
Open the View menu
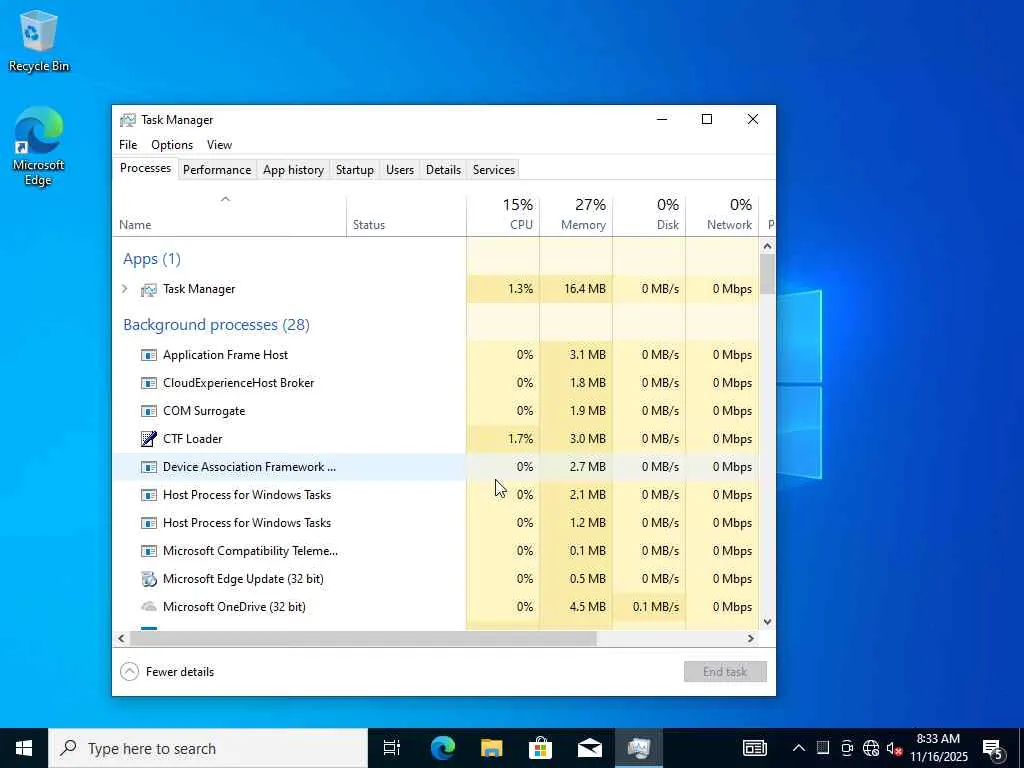(x=219, y=145)
